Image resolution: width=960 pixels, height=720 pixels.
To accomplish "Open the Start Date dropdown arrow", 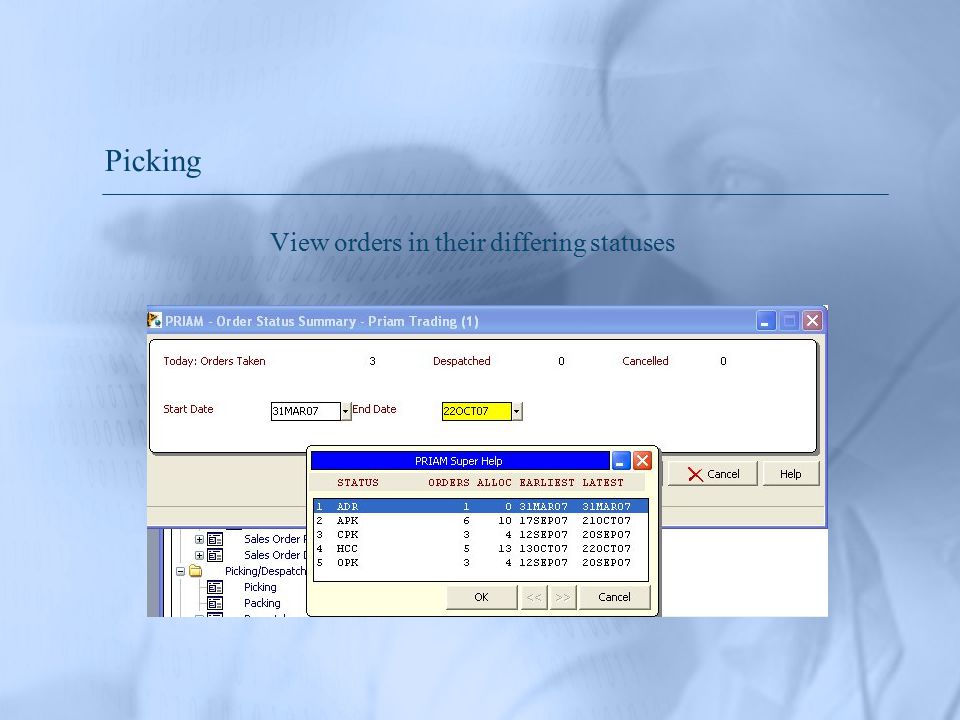I will click(x=345, y=411).
